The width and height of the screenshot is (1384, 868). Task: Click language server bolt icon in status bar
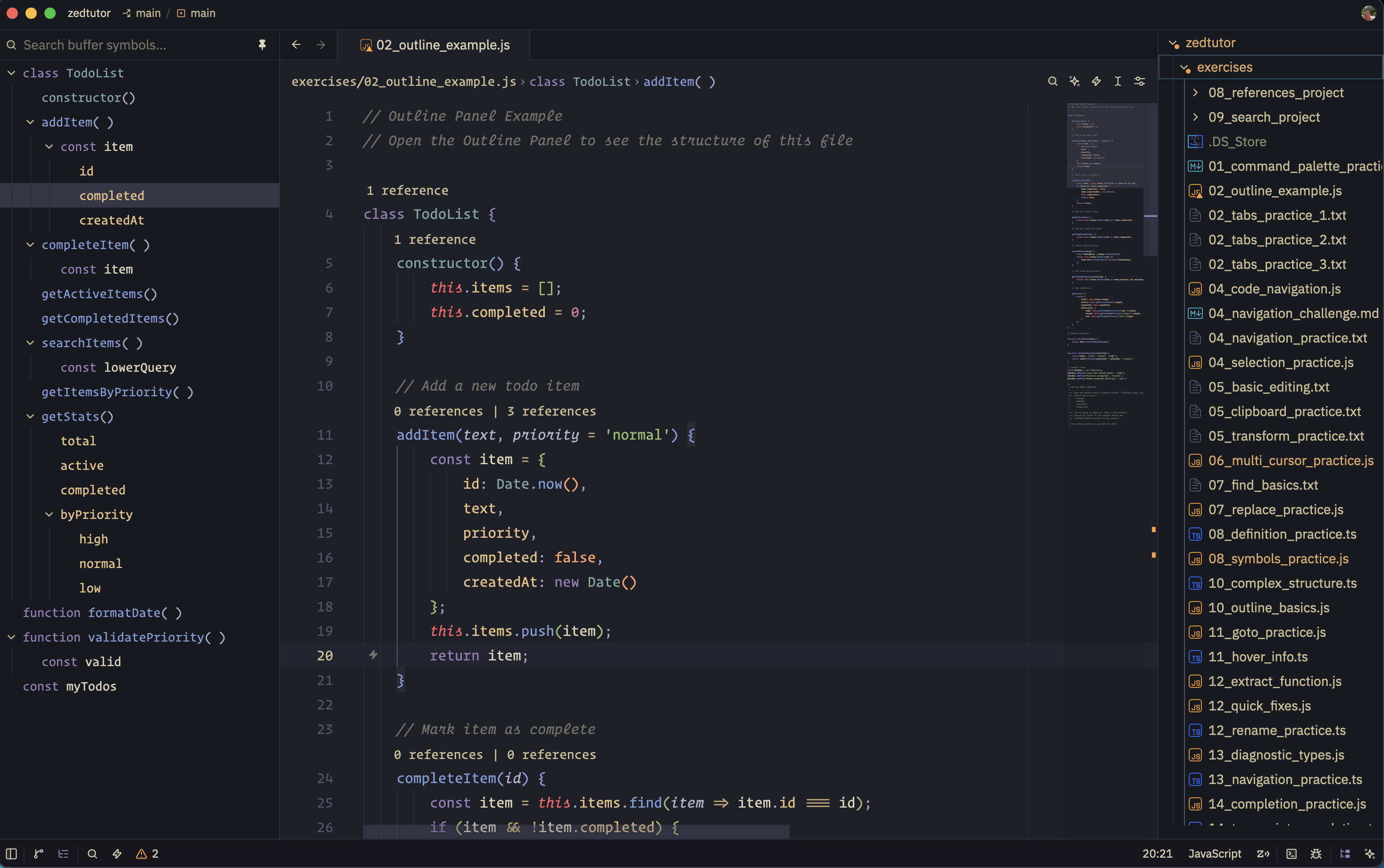click(117, 854)
